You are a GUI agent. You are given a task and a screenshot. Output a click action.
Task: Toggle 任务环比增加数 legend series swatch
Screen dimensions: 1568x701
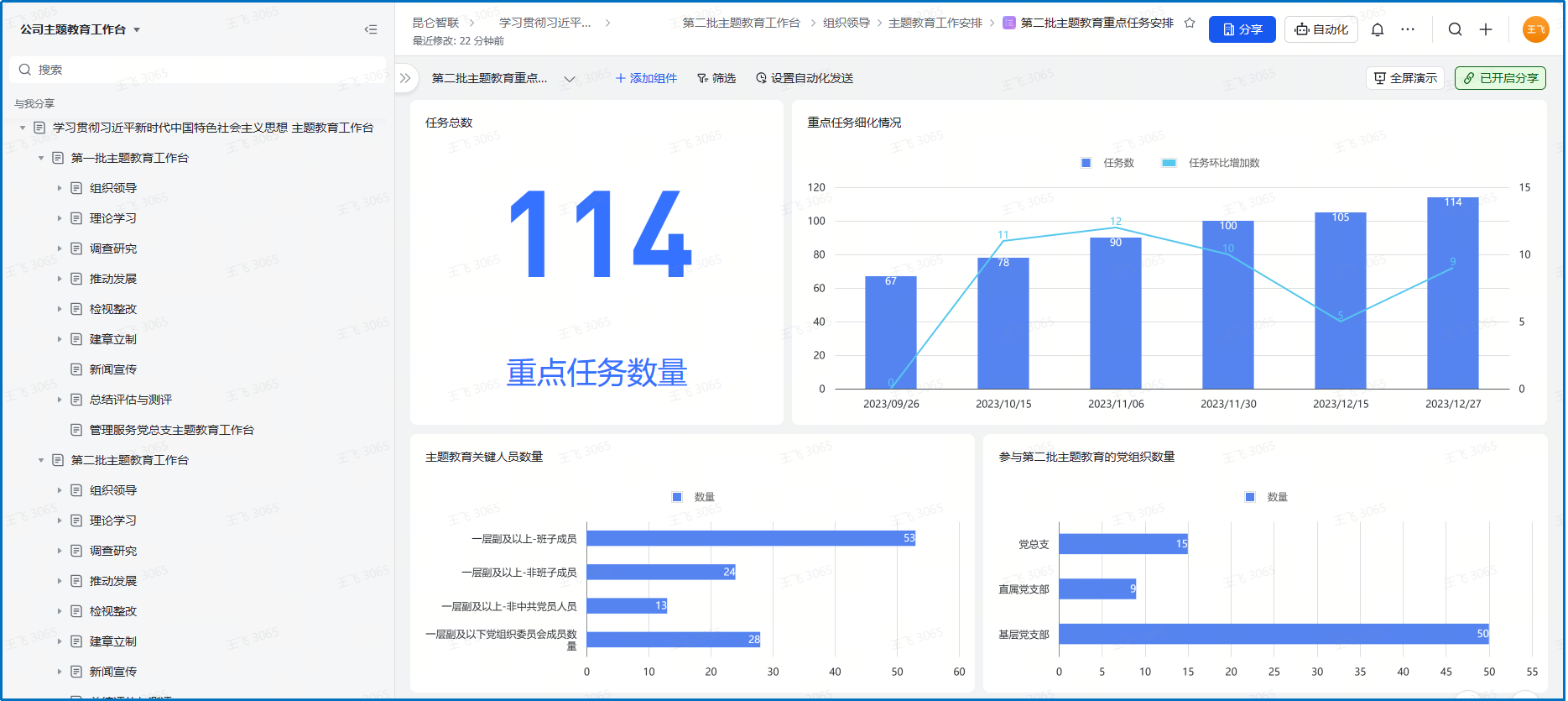click(1169, 163)
